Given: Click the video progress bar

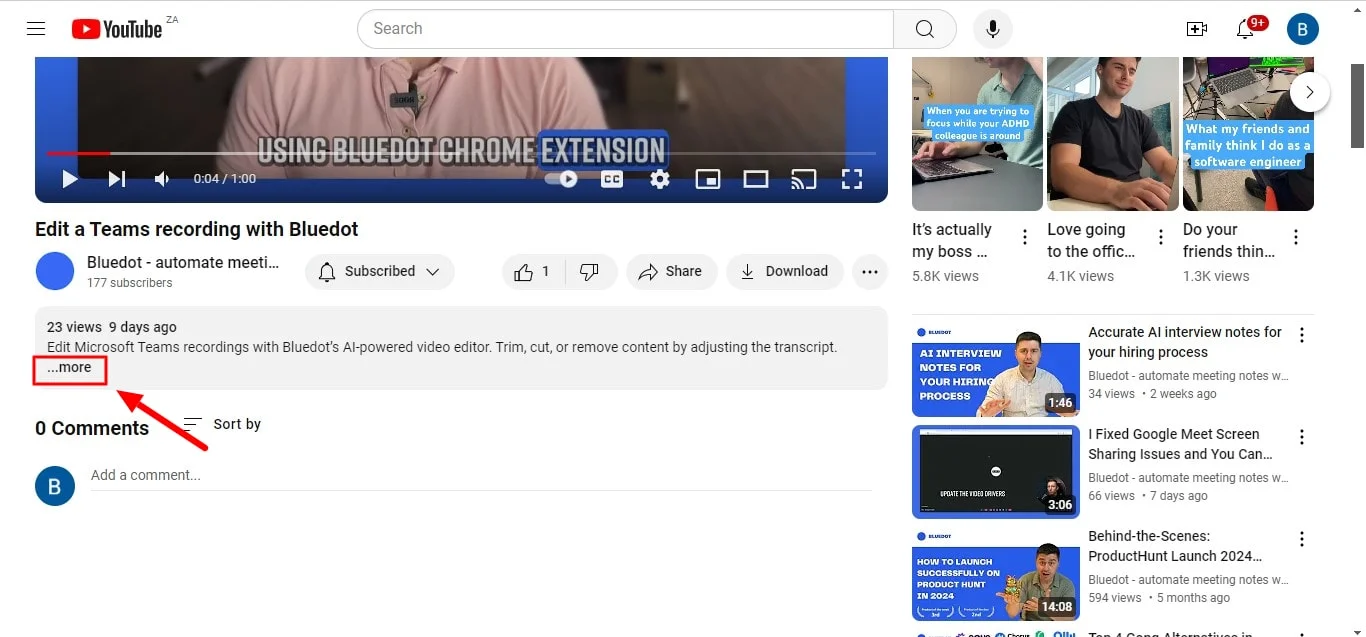Looking at the screenshot, I should click(x=461, y=153).
